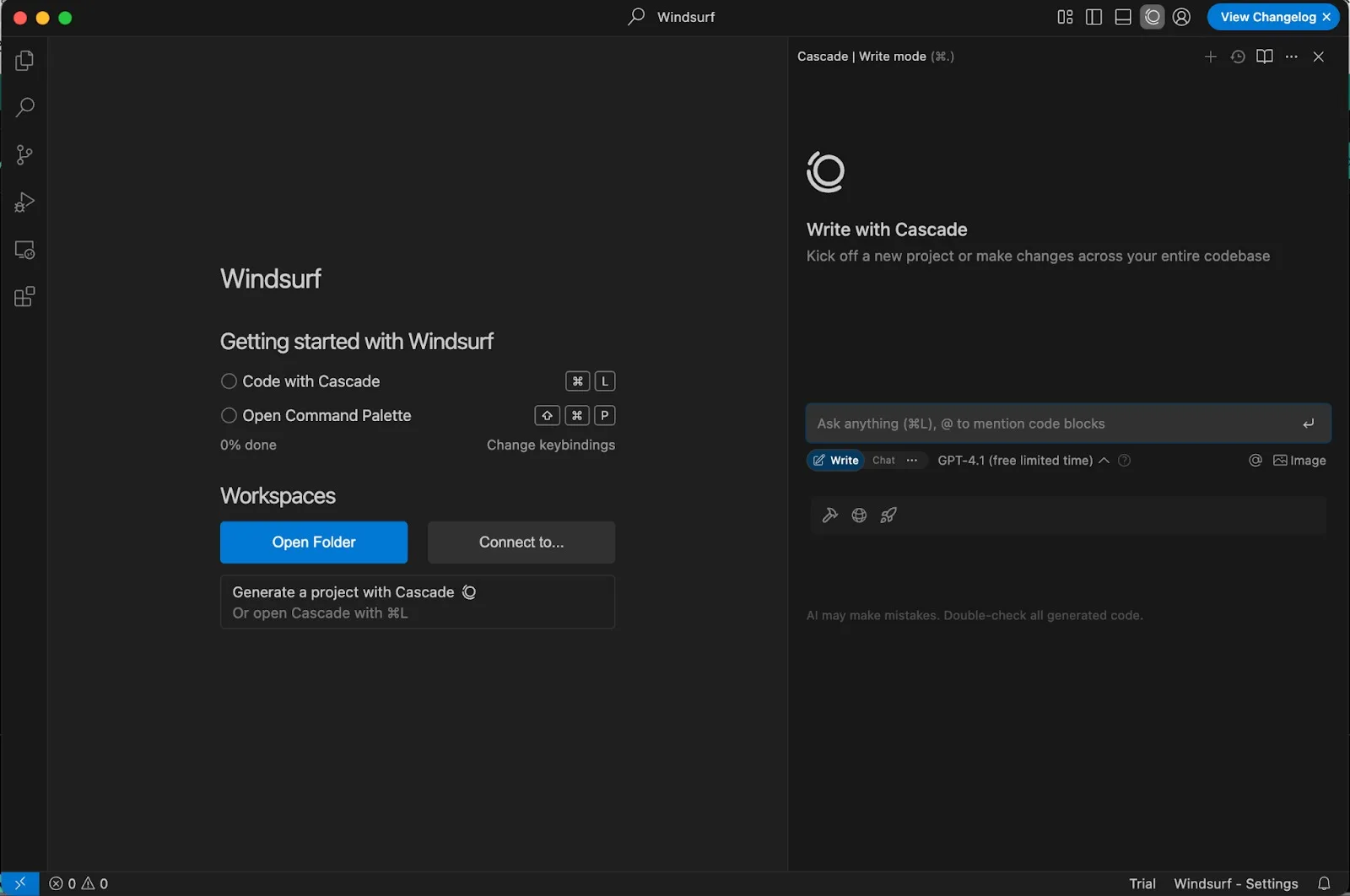Open the Run and Debug view
The image size is (1350, 896).
[24, 202]
